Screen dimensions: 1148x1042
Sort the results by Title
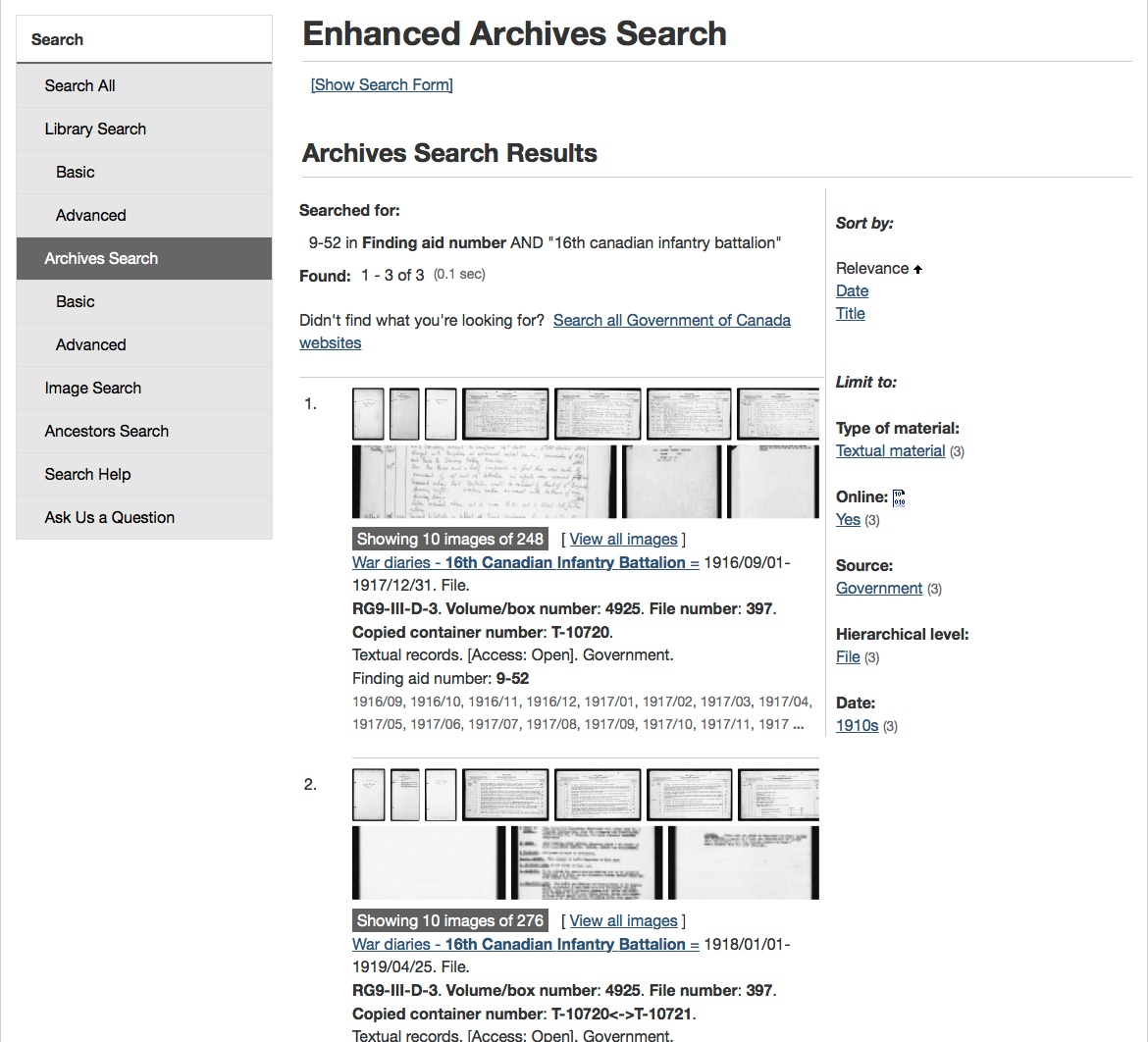850,313
